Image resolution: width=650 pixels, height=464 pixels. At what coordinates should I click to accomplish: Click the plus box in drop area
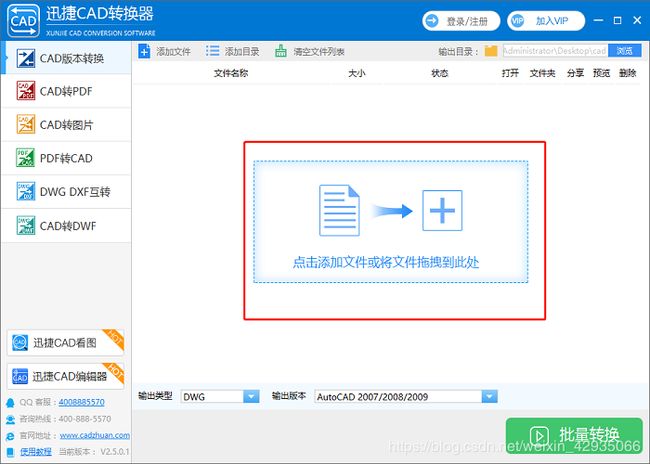point(442,210)
